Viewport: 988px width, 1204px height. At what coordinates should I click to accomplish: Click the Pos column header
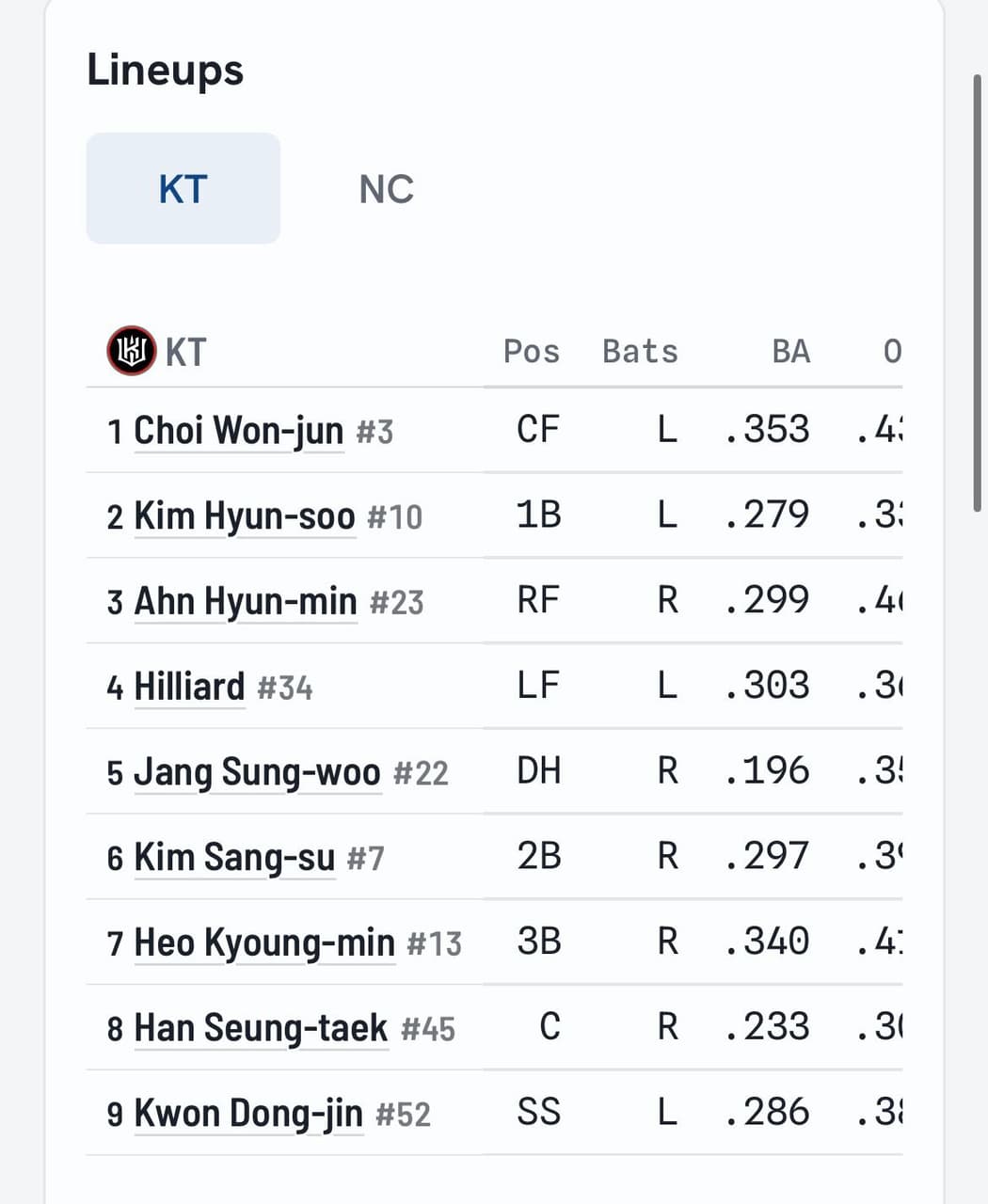[532, 351]
